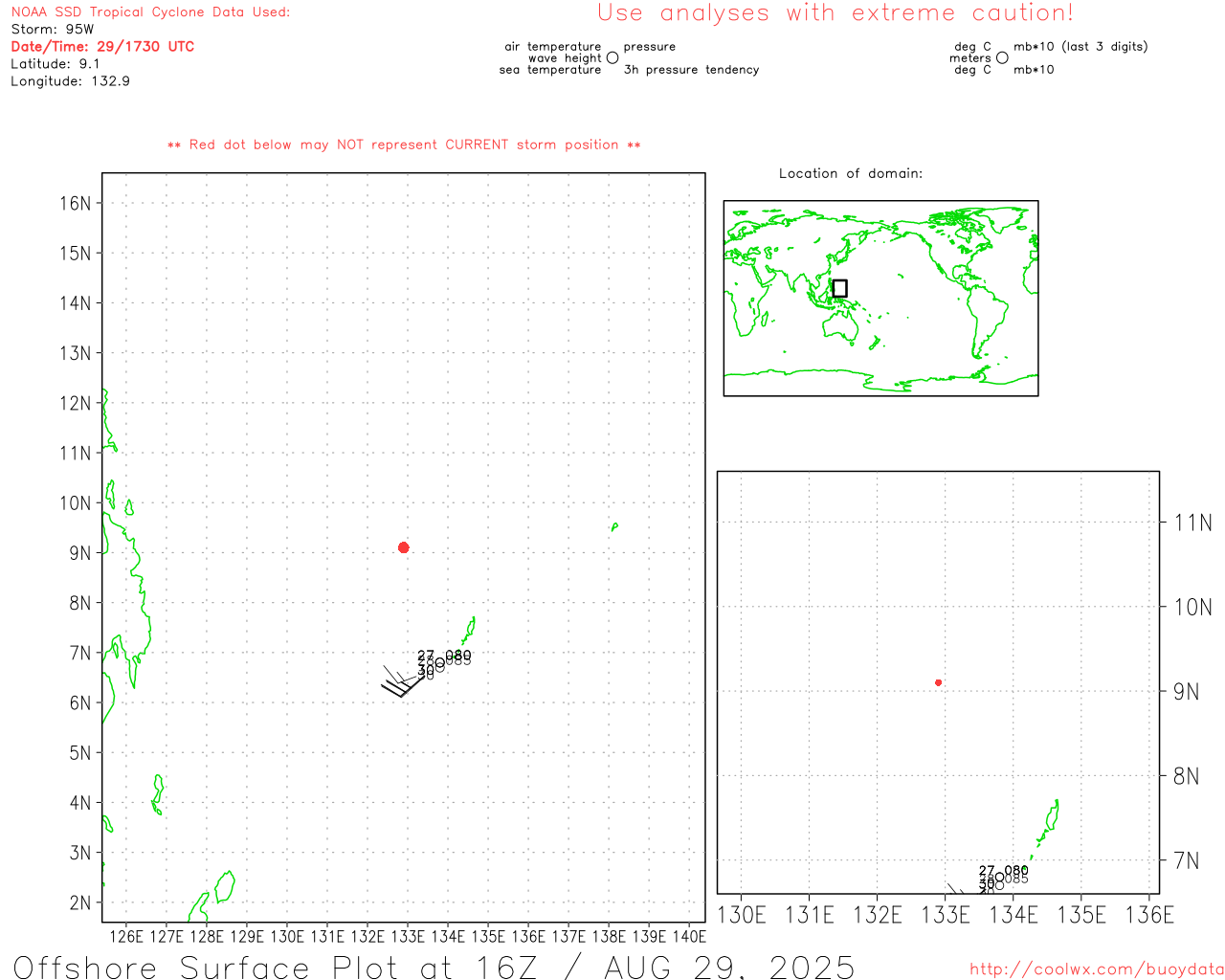Click the black domain box on the world map
The height and width of the screenshot is (980, 1225).
(839, 288)
